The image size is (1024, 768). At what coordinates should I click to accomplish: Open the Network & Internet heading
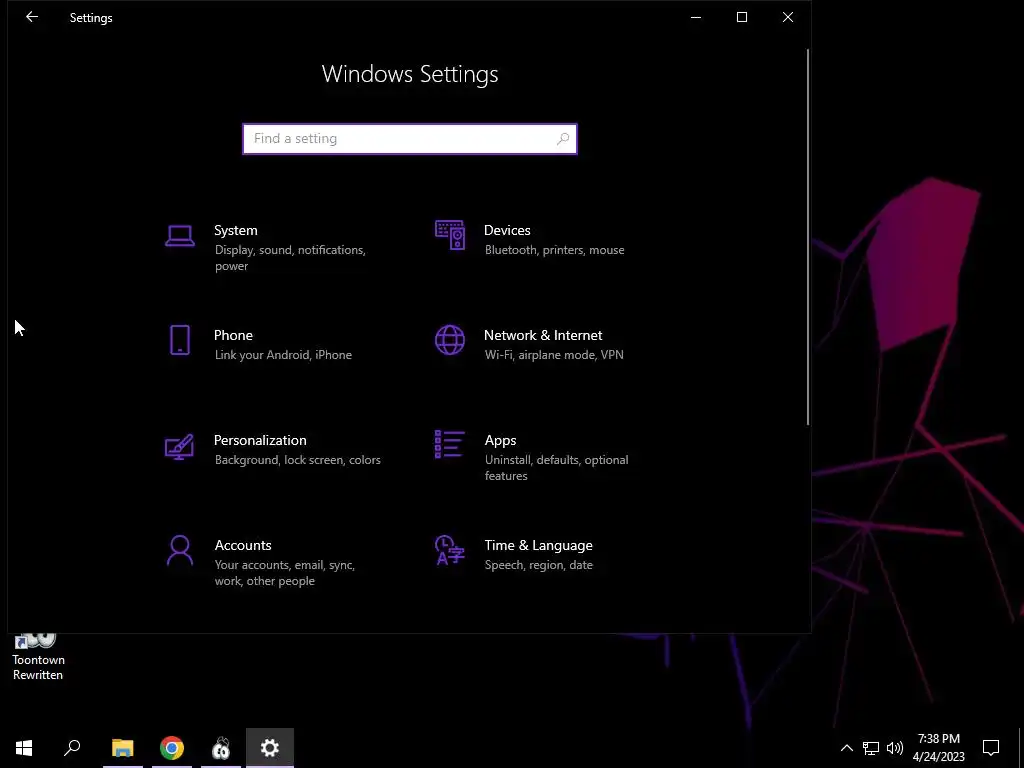coord(543,335)
